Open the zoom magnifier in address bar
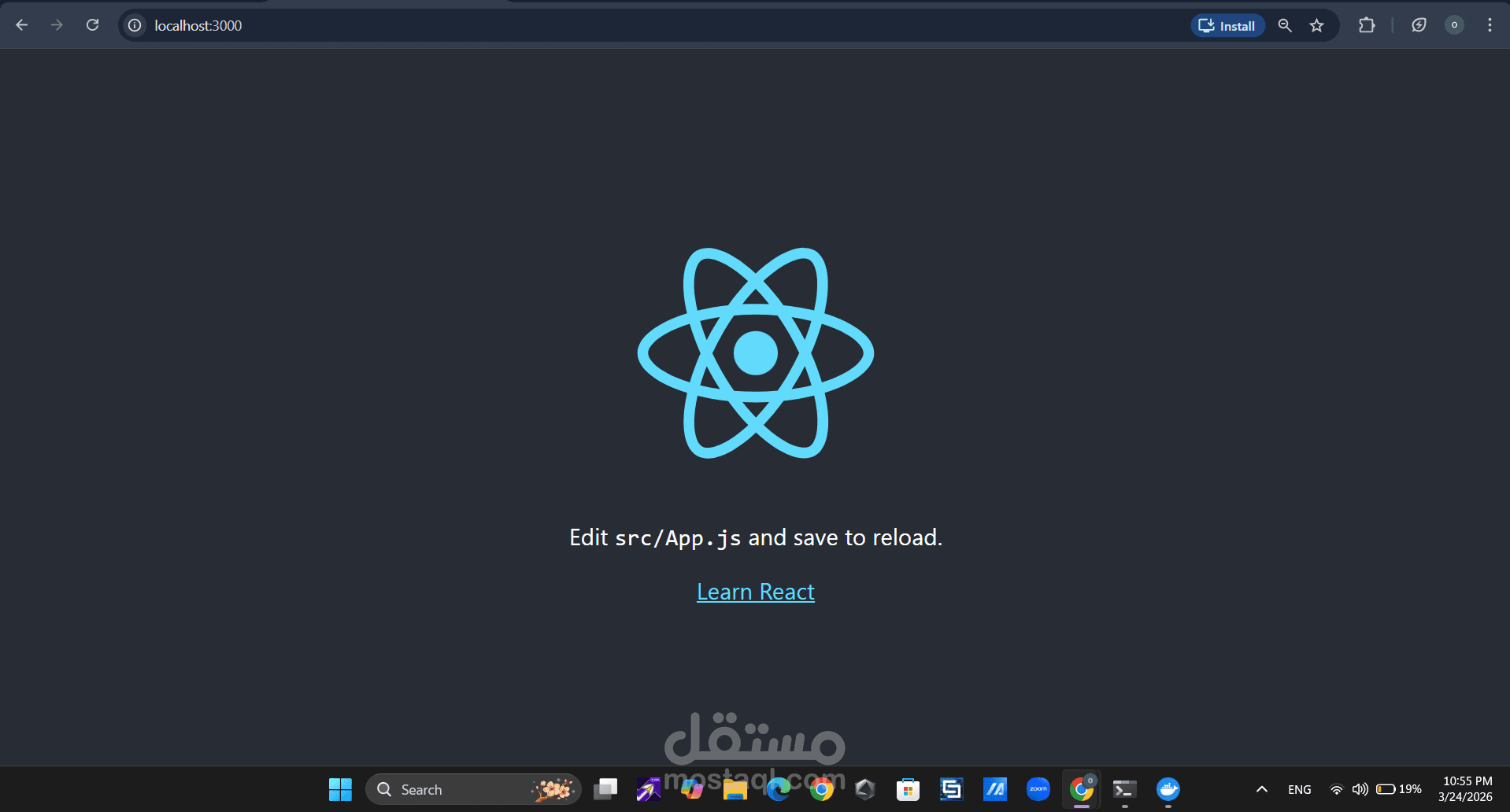The width and height of the screenshot is (1510, 812). pos(1285,25)
